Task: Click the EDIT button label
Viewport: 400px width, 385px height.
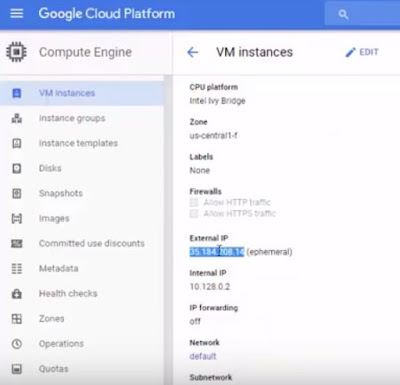Action: point(369,52)
